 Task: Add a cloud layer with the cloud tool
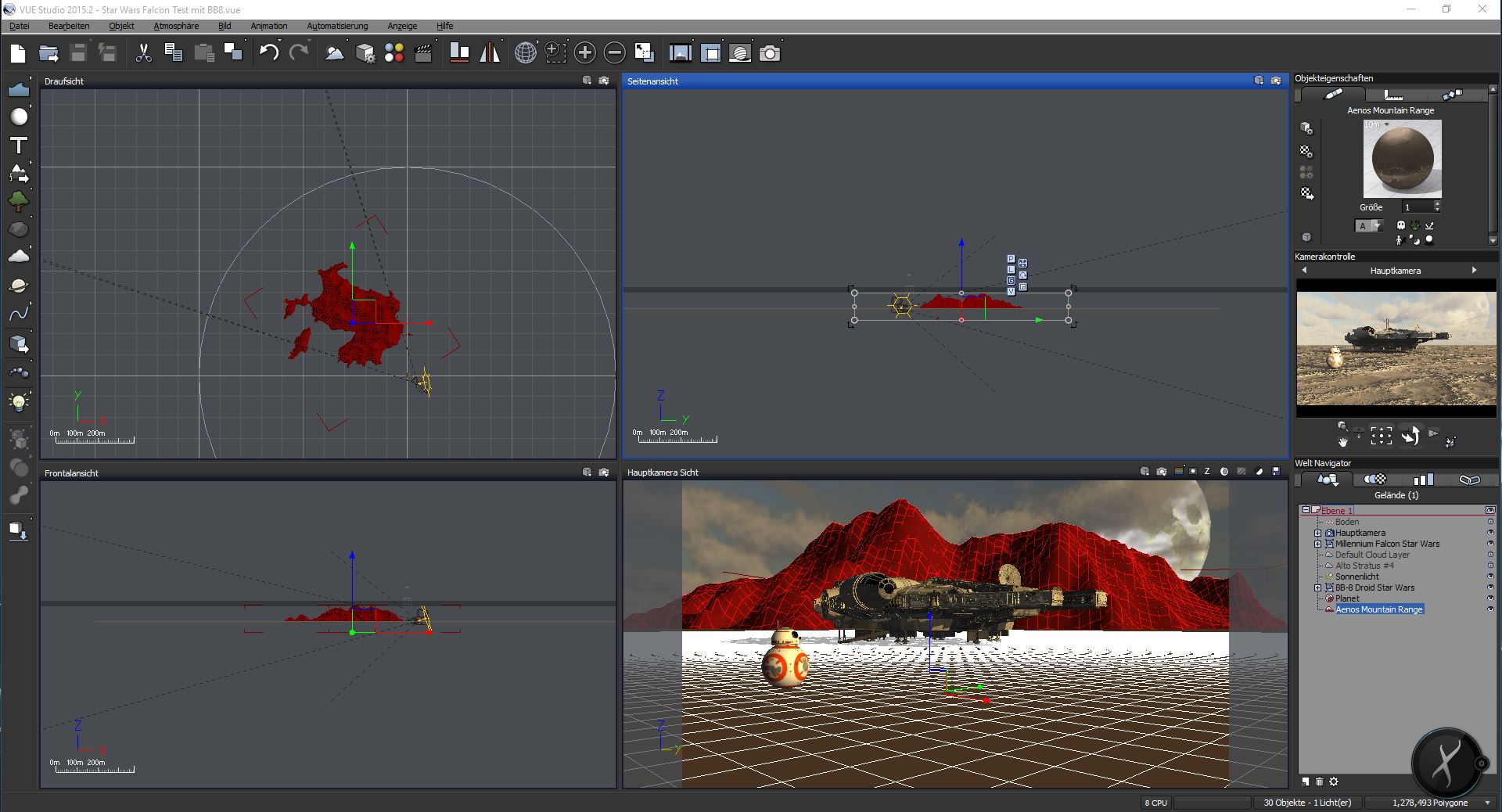click(x=19, y=256)
